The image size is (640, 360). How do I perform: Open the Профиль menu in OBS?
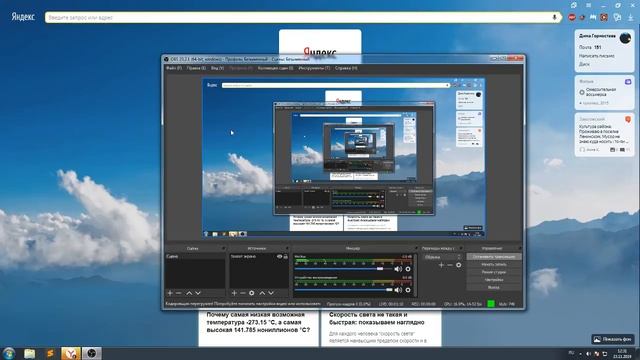[x=240, y=68]
